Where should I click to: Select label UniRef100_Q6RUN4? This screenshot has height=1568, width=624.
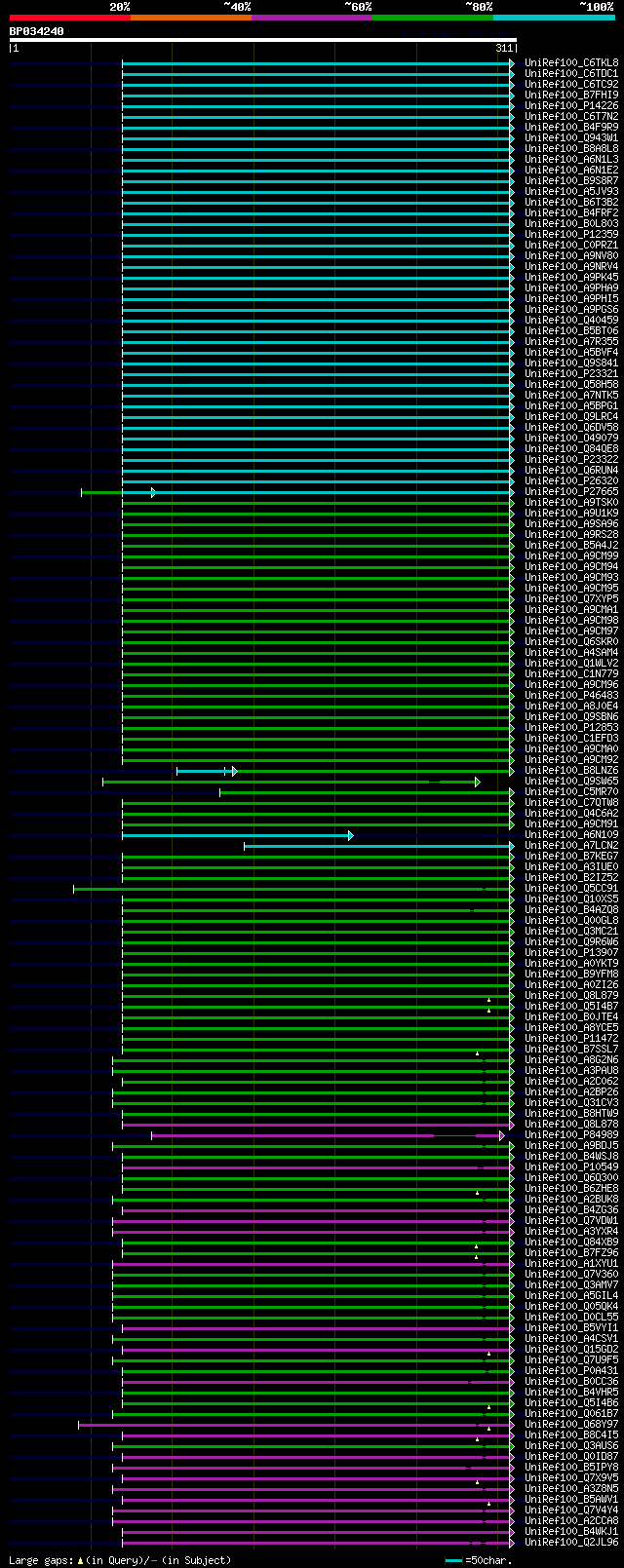pyautogui.click(x=571, y=470)
